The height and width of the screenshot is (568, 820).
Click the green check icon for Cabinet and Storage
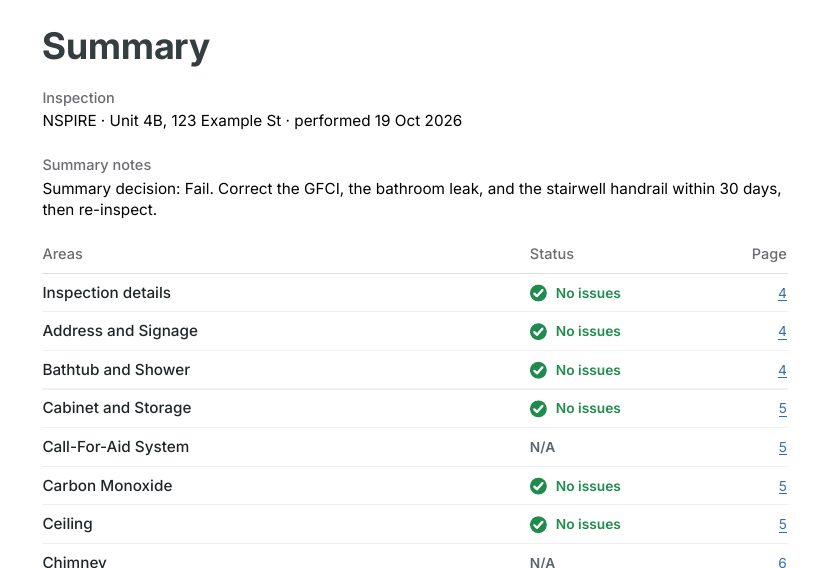click(538, 408)
